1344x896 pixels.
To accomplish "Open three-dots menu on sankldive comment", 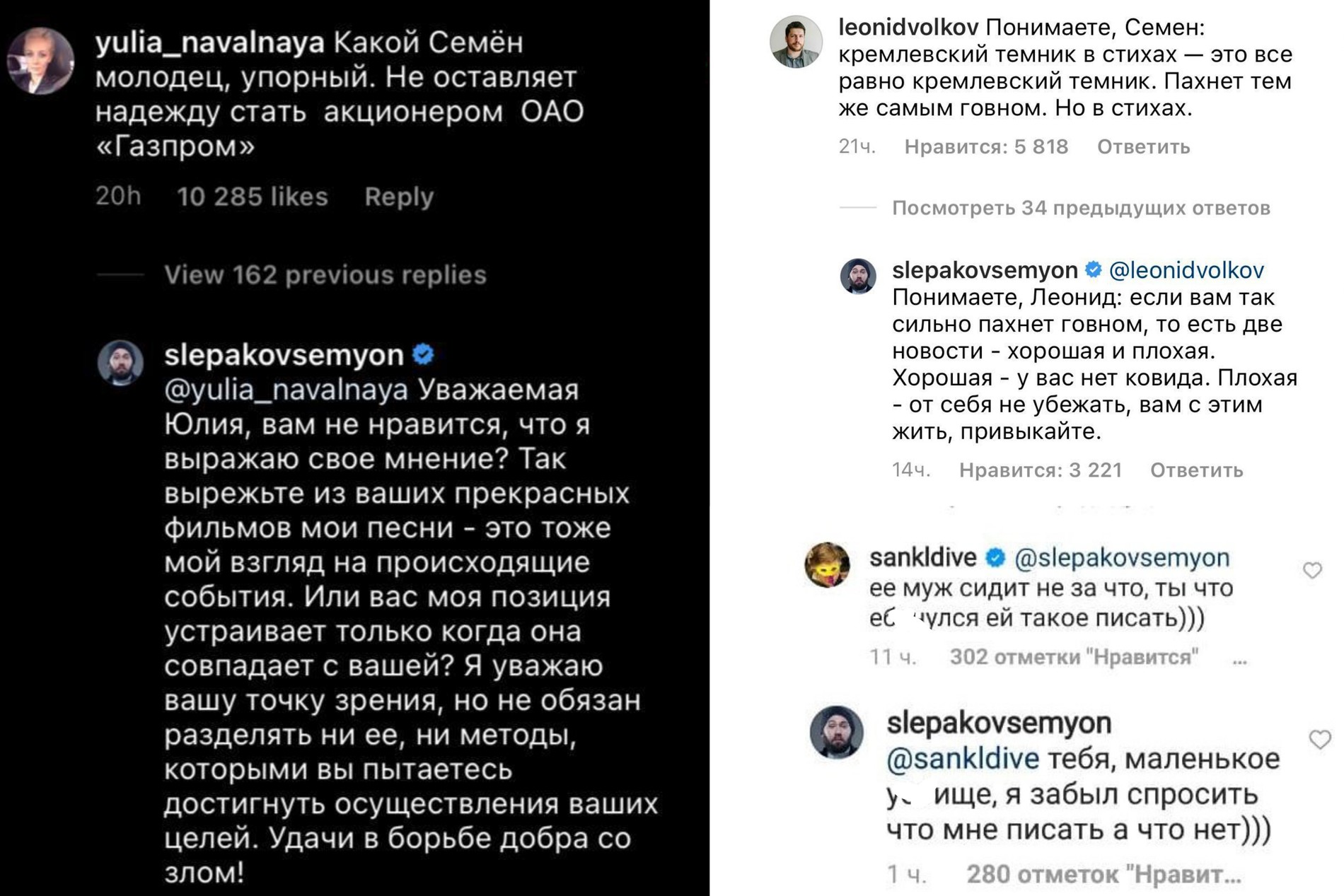I will [1239, 661].
